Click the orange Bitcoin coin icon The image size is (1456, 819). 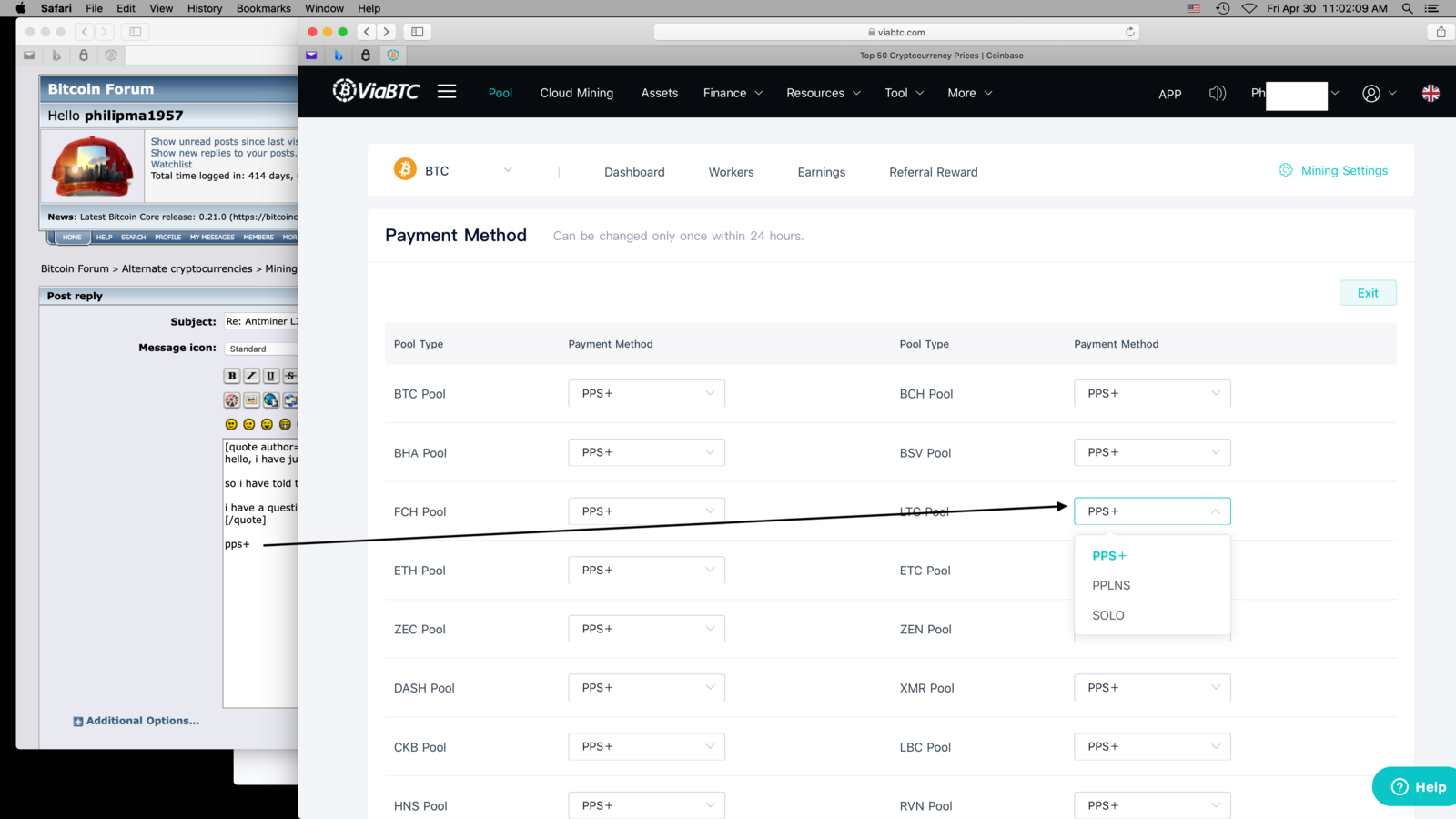405,169
